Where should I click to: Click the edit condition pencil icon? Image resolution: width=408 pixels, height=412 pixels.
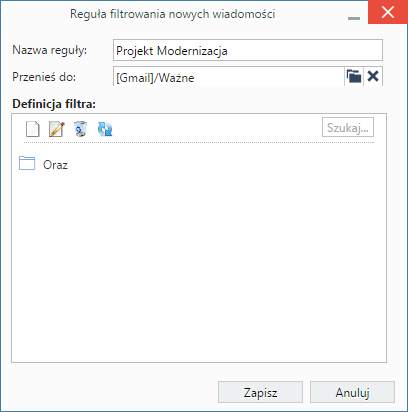57,129
